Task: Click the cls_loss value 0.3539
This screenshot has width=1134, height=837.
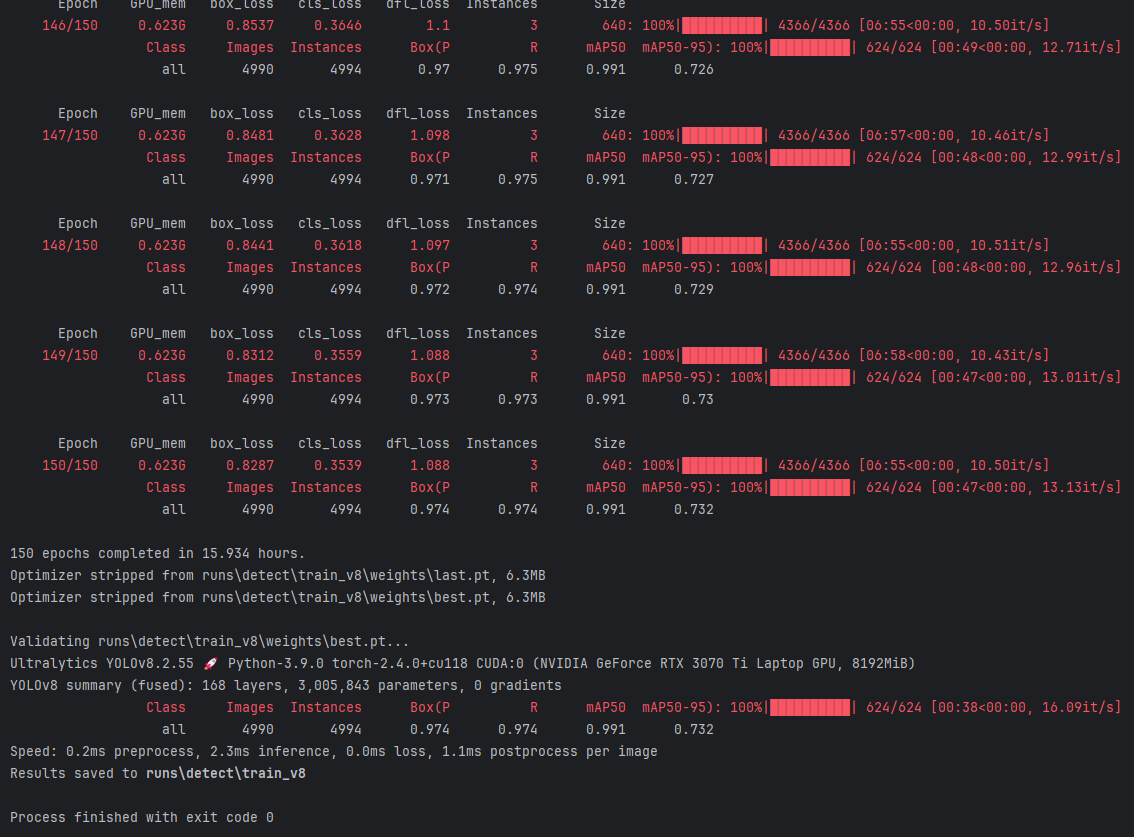Action: [338, 465]
